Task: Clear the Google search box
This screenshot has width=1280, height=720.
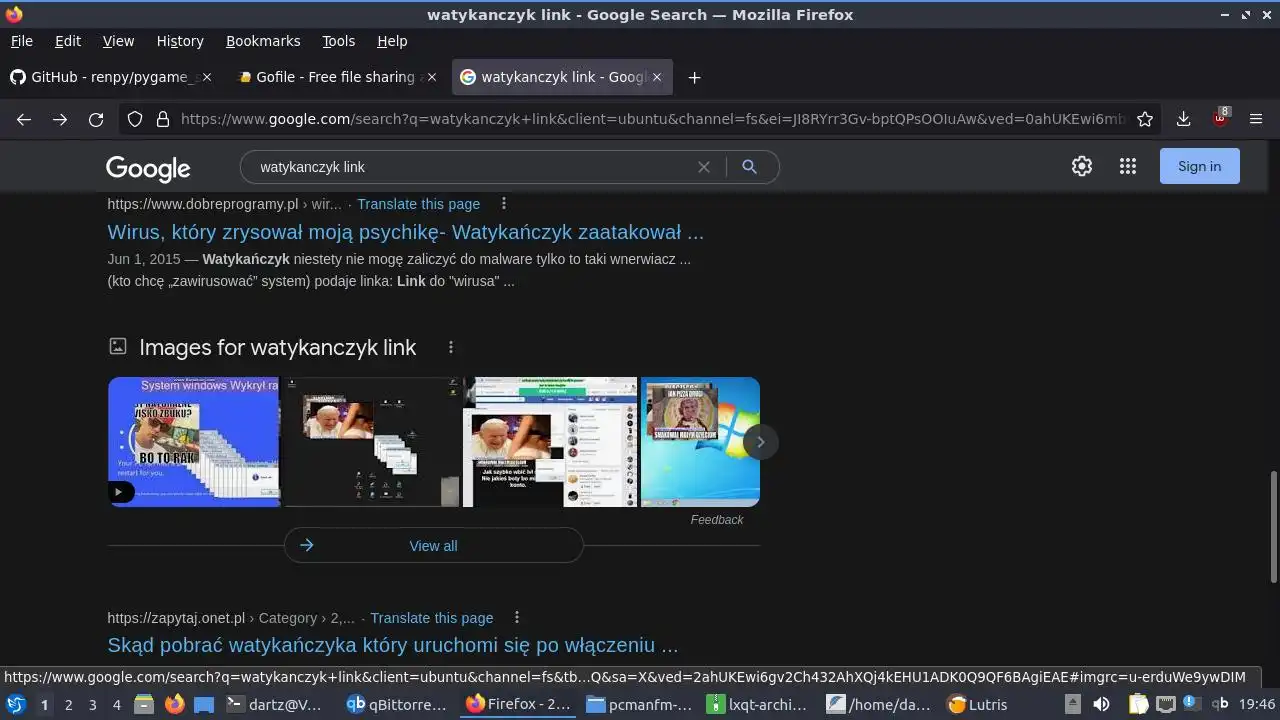Action: pyautogui.click(x=704, y=167)
